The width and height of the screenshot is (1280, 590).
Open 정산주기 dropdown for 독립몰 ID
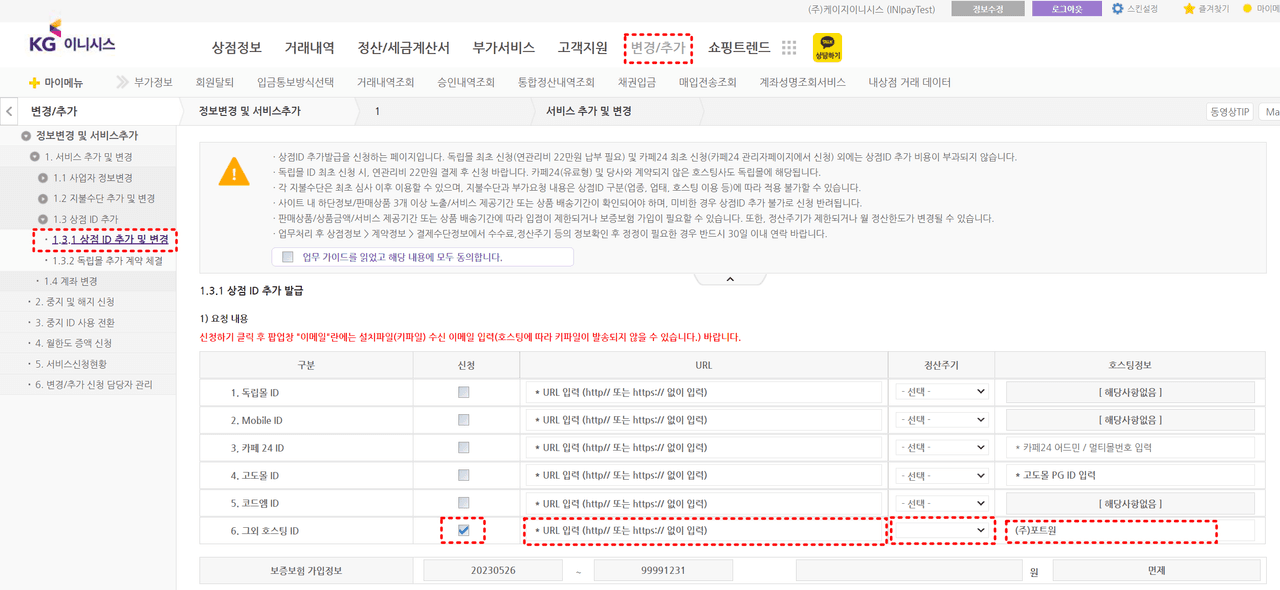(941, 392)
